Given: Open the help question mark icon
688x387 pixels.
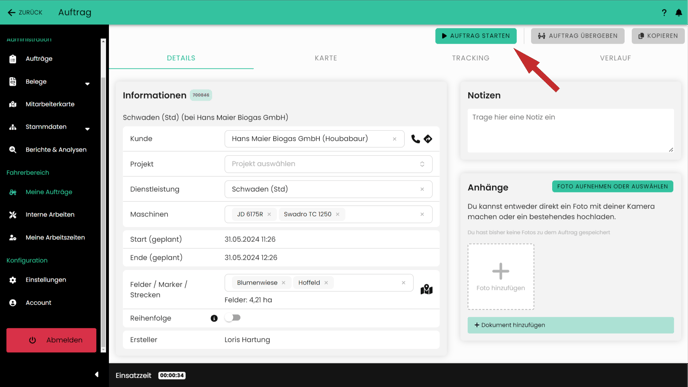Looking at the screenshot, I should point(664,13).
